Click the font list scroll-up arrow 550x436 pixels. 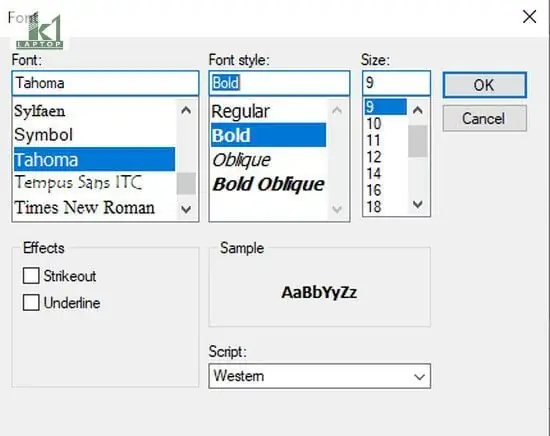click(186, 111)
